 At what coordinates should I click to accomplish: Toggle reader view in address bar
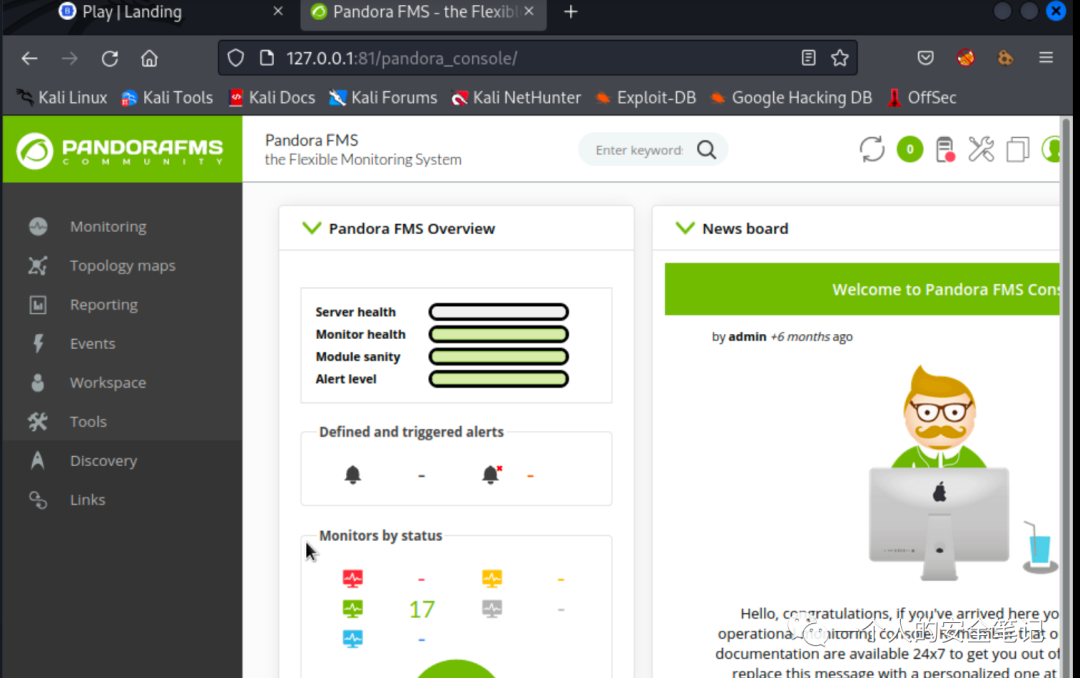[x=809, y=58]
